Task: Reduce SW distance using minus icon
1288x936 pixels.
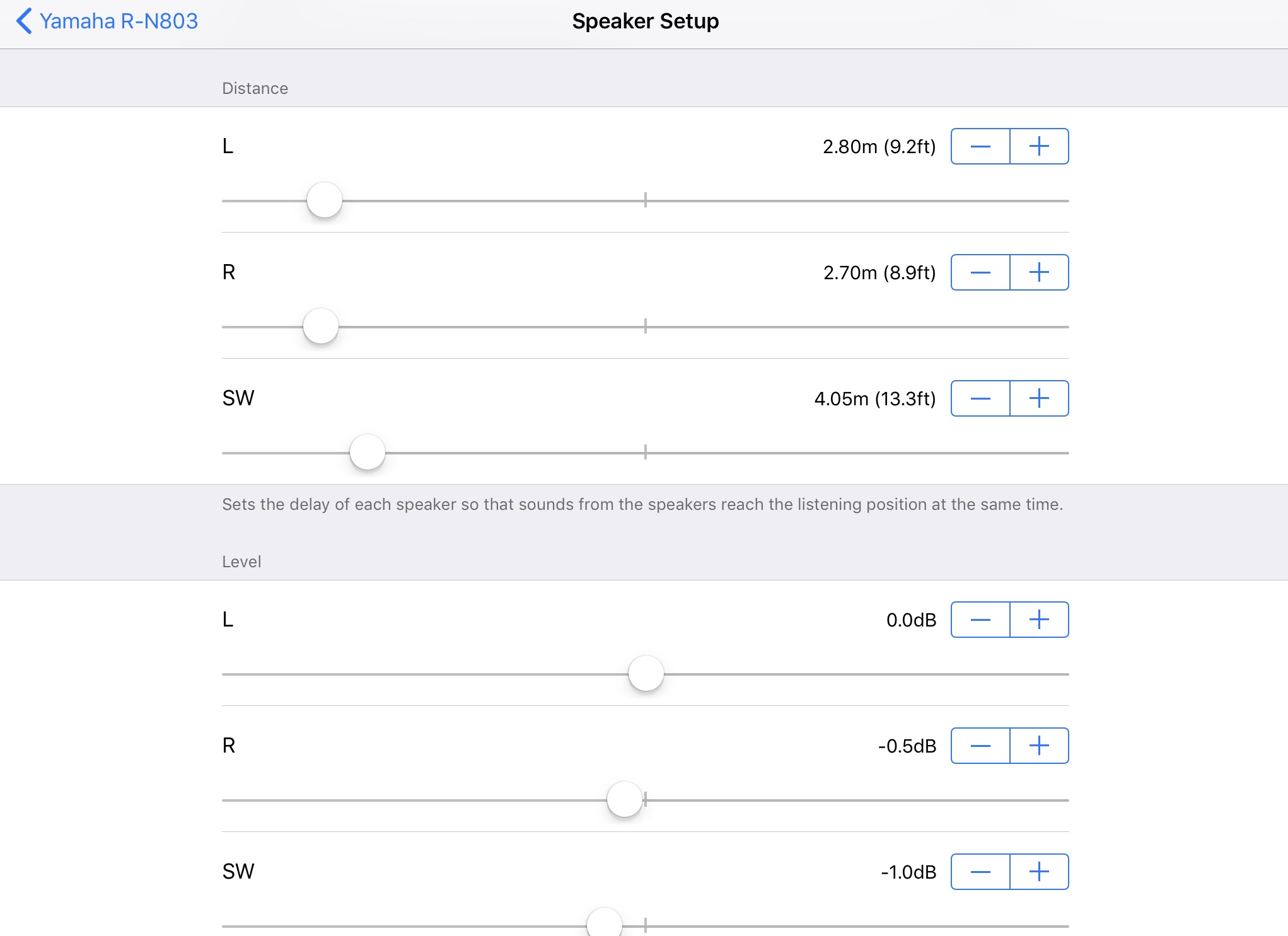Action: [980, 398]
